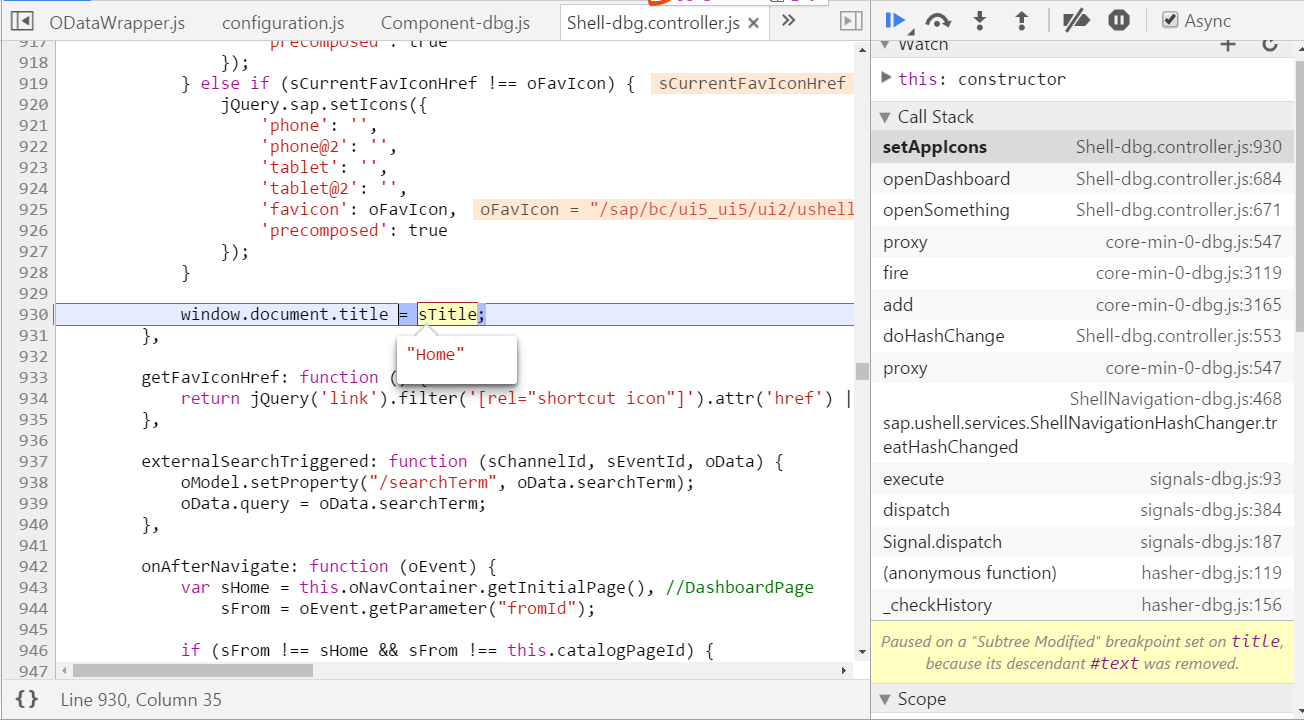Click the 'title' node in the pause message
Viewport: 1304px width, 720px height.
1254,641
